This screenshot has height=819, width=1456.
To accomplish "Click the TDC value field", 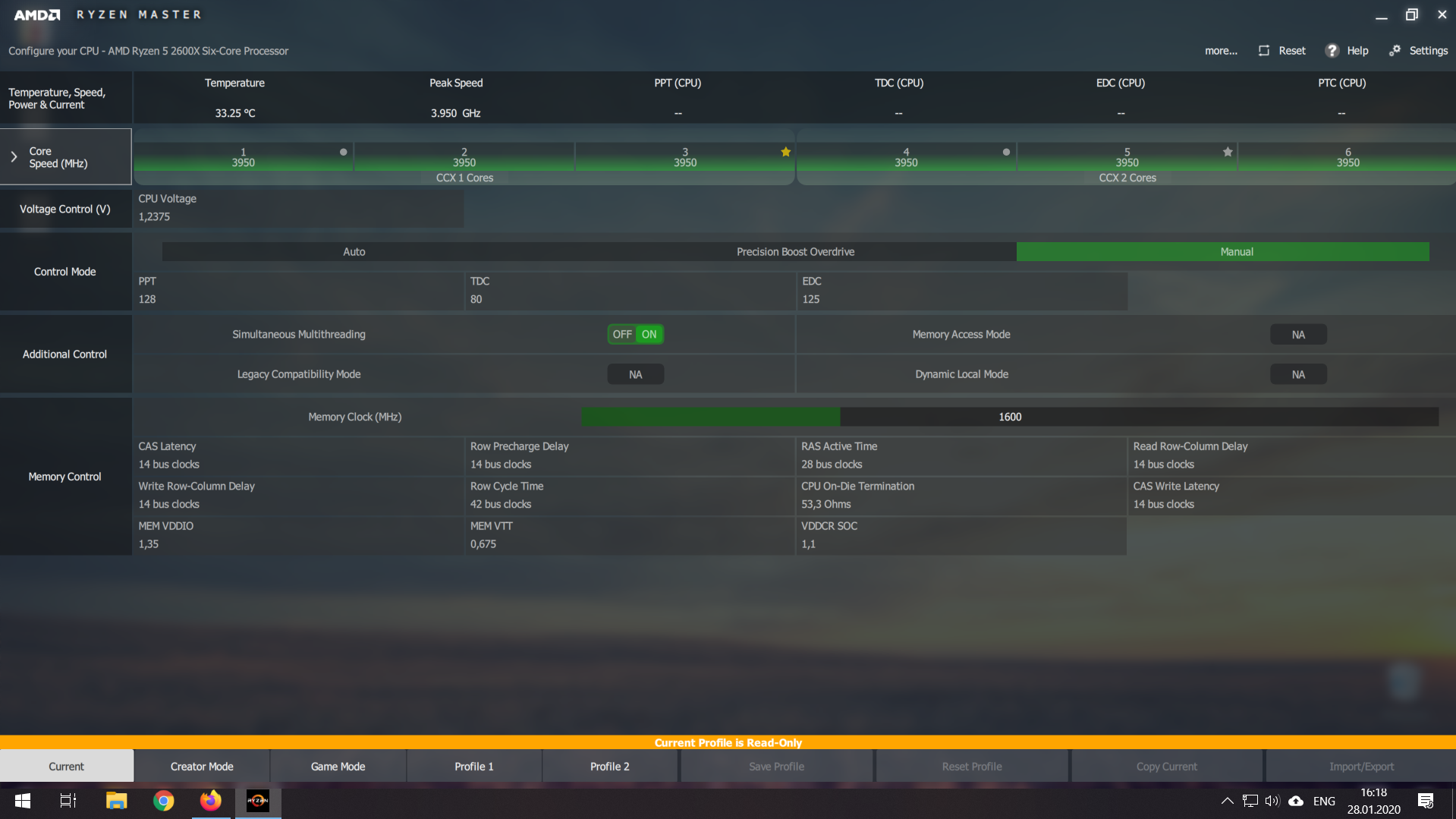I will [x=631, y=290].
